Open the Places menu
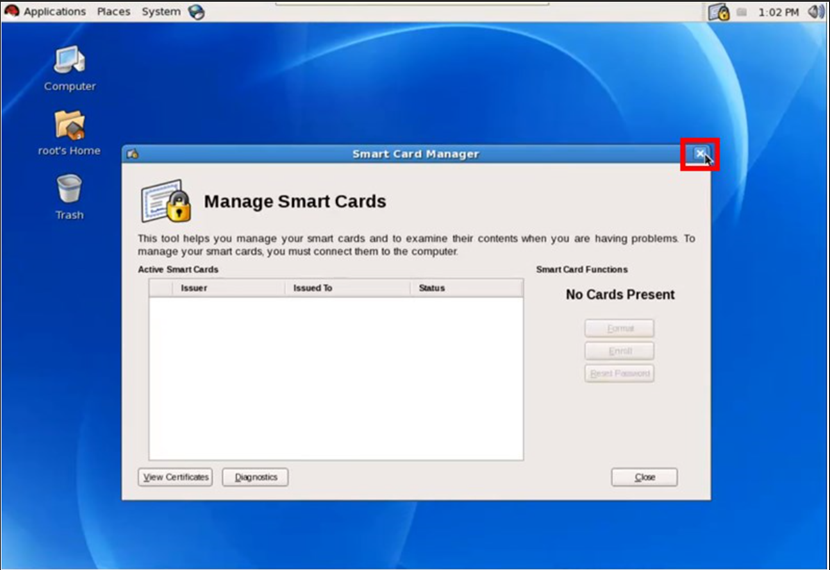The height and width of the screenshot is (570, 830). 113,12
